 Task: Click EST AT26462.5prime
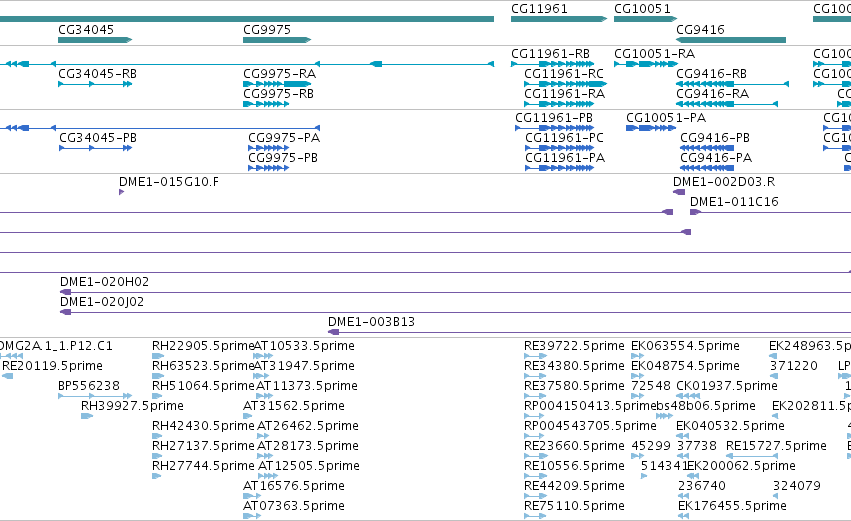point(263,436)
